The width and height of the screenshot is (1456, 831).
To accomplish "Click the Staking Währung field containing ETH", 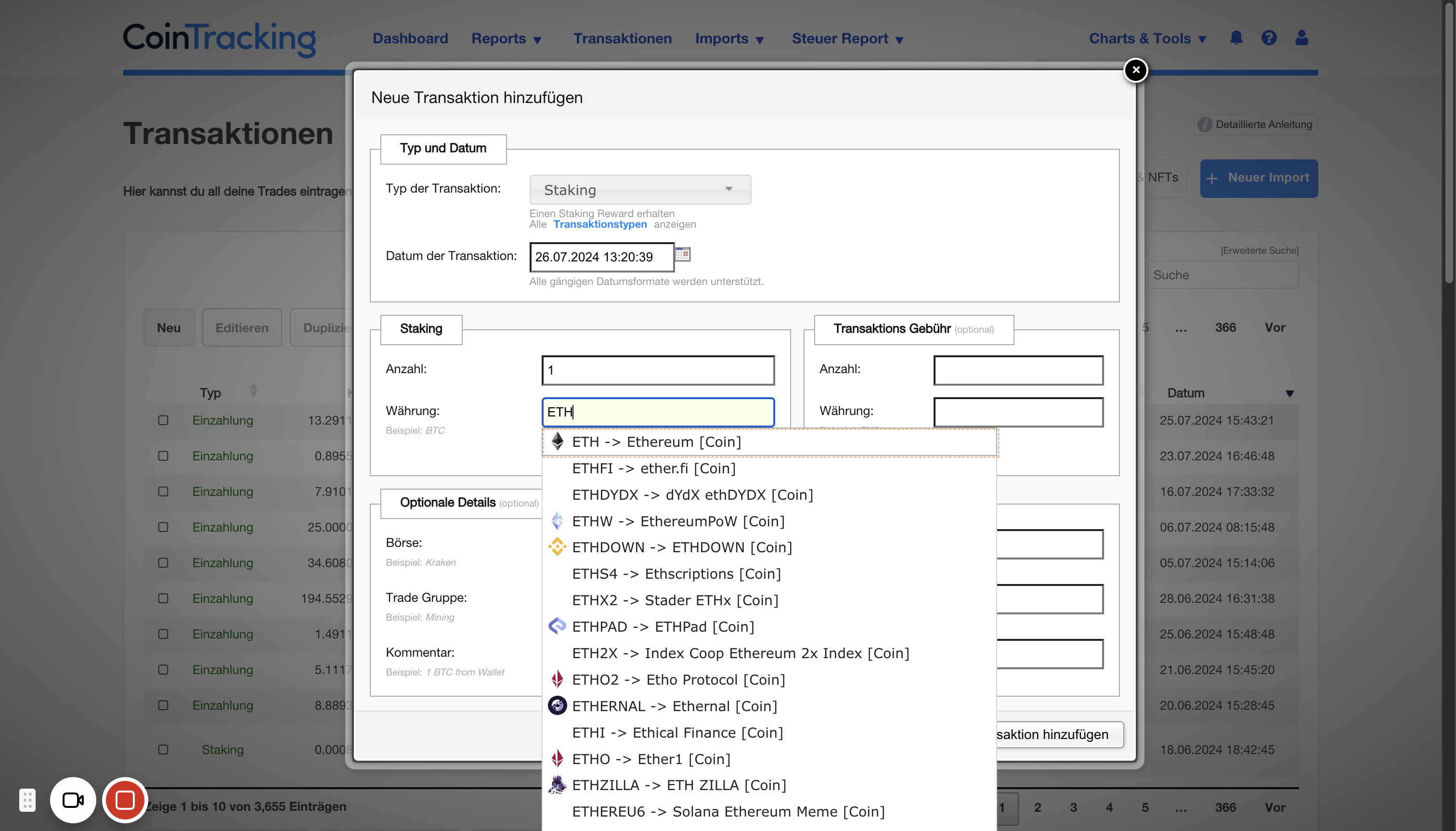I will point(658,412).
